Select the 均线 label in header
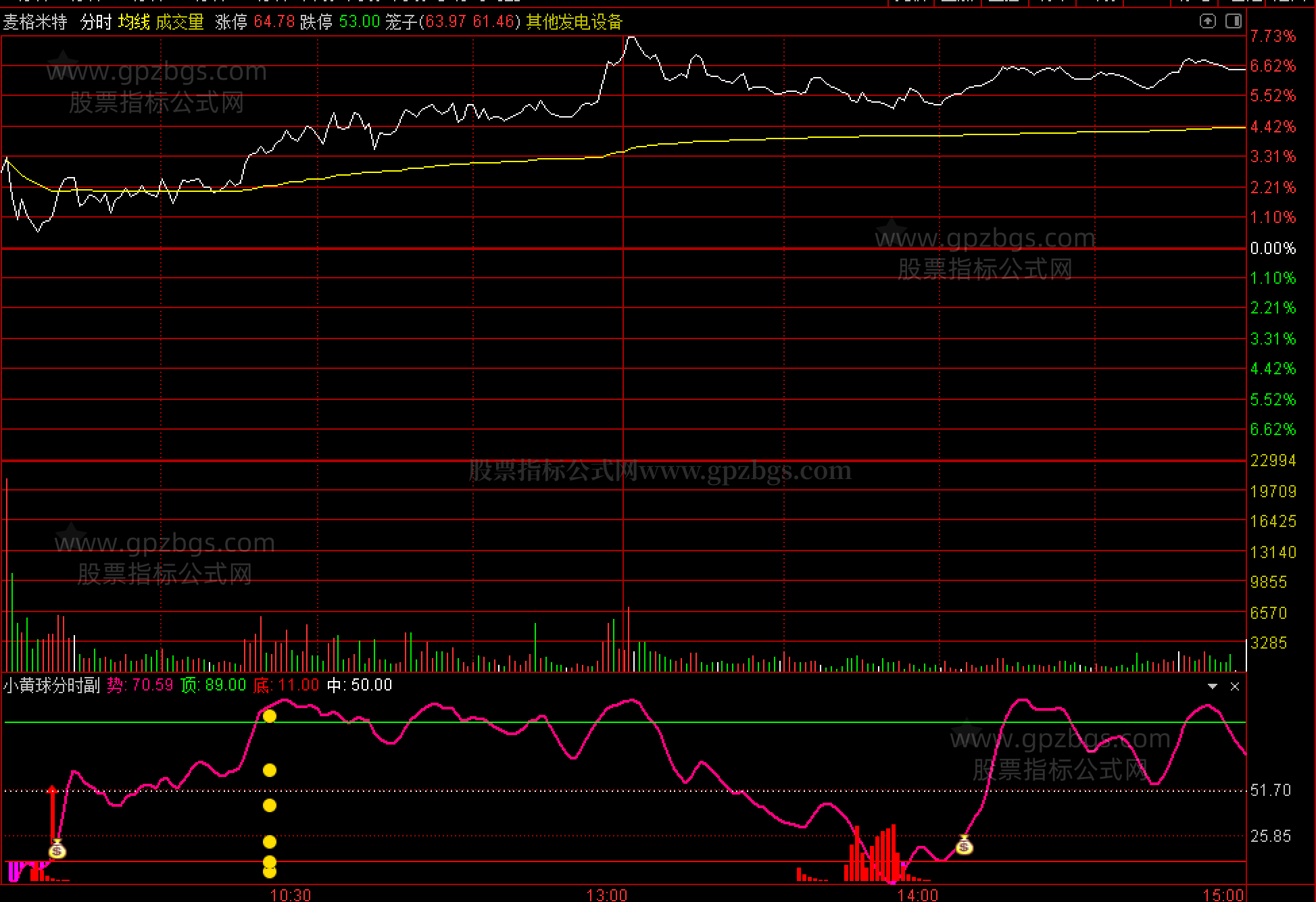The image size is (1316, 902). [x=134, y=22]
